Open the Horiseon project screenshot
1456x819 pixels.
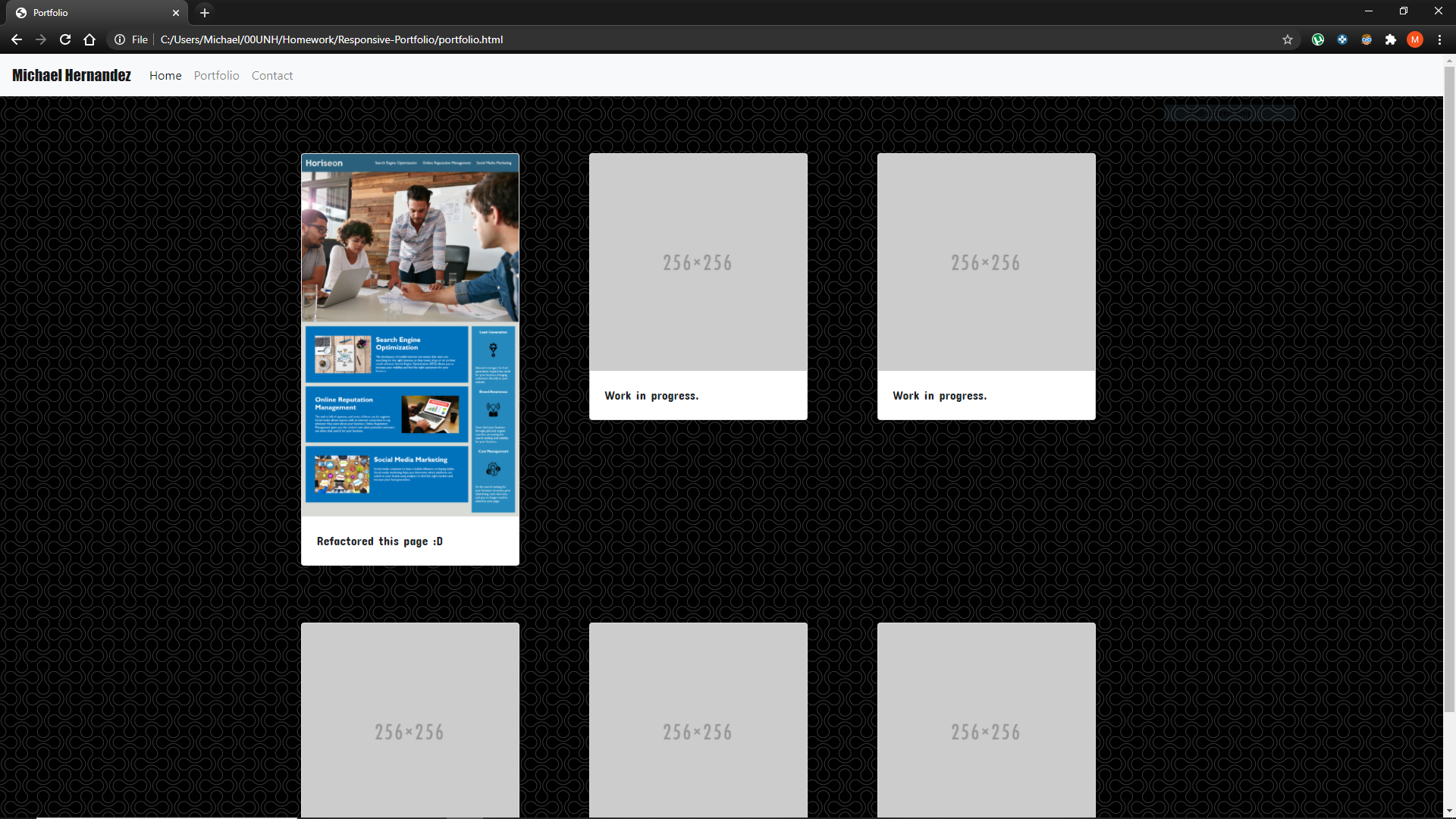(x=409, y=334)
